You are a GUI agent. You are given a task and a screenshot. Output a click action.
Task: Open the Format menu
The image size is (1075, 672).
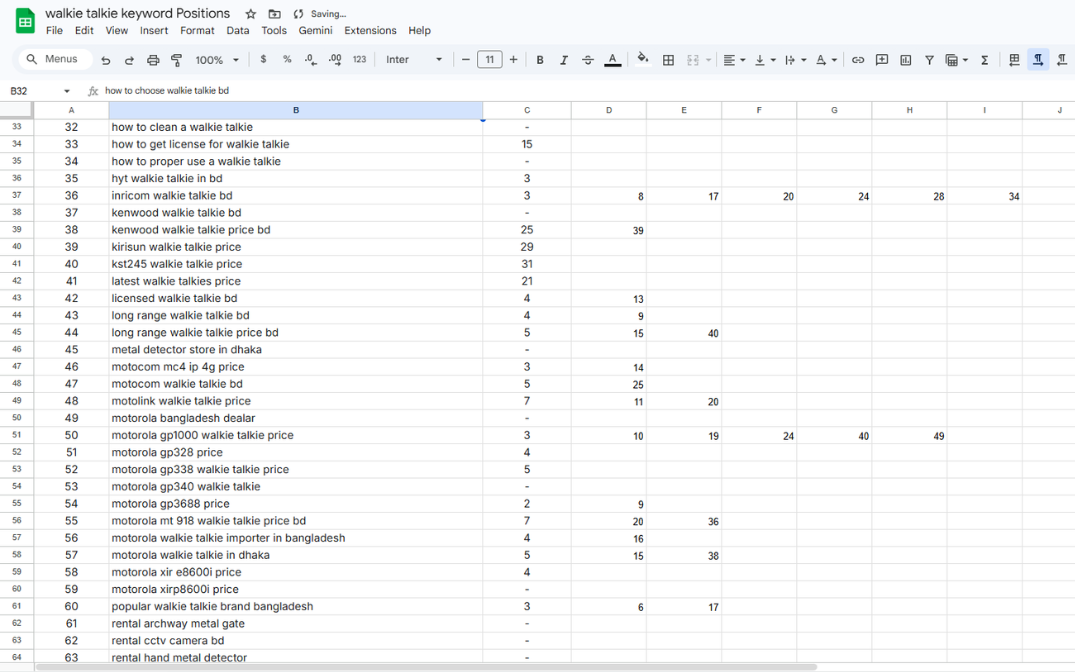(197, 31)
